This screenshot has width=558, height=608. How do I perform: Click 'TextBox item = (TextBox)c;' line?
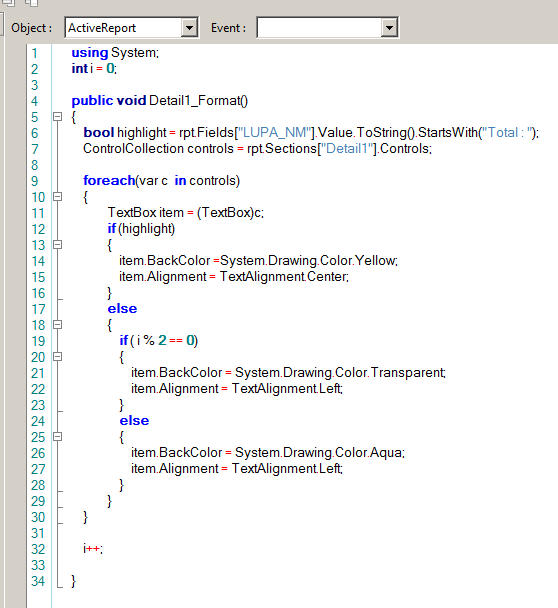click(186, 213)
